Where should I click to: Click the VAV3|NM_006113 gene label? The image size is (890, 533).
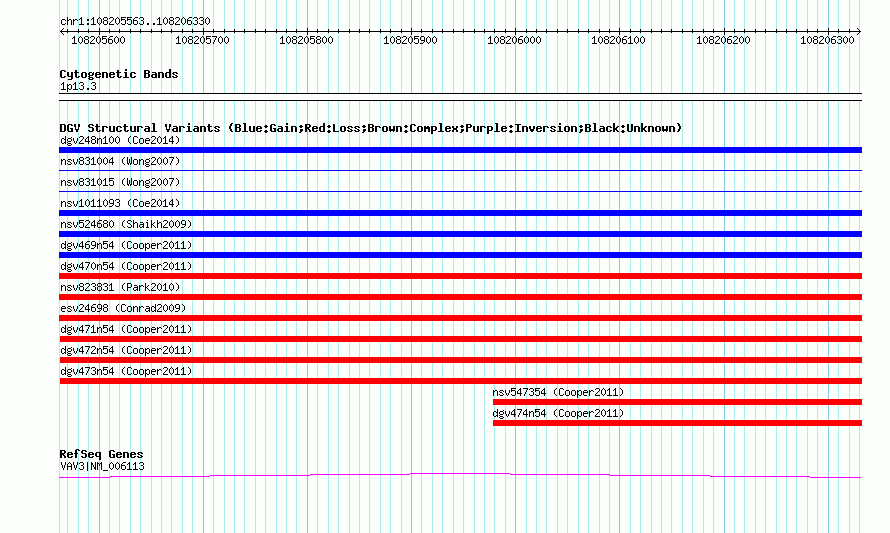102,467
